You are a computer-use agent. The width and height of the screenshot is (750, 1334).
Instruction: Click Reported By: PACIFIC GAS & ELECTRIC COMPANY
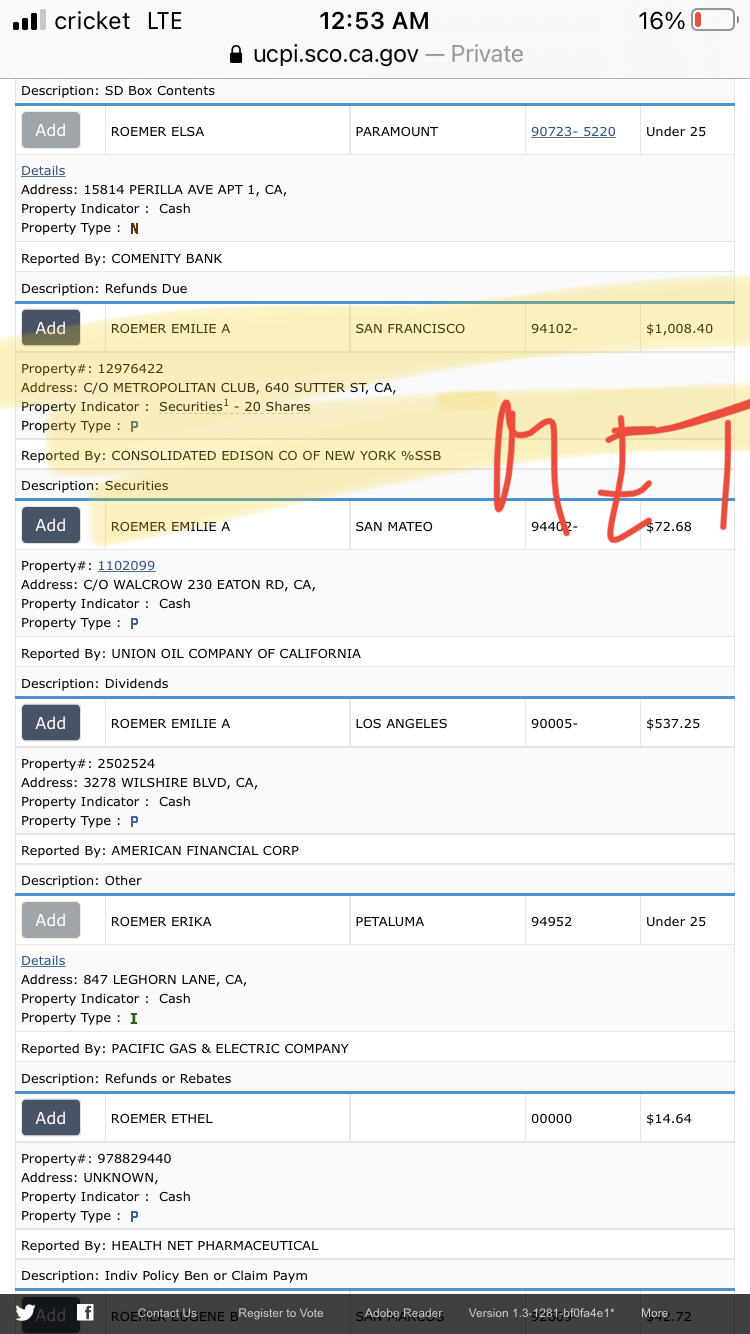185,1049
